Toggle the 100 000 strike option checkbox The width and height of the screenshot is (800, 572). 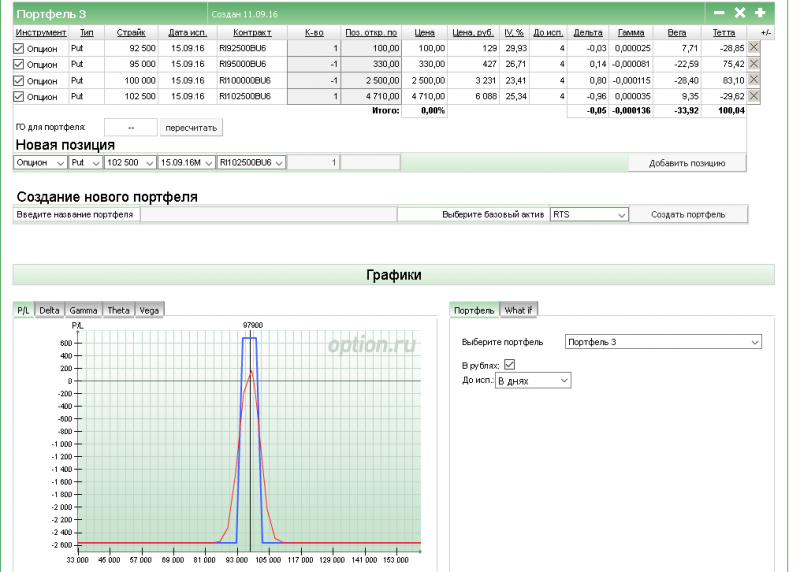[18, 80]
